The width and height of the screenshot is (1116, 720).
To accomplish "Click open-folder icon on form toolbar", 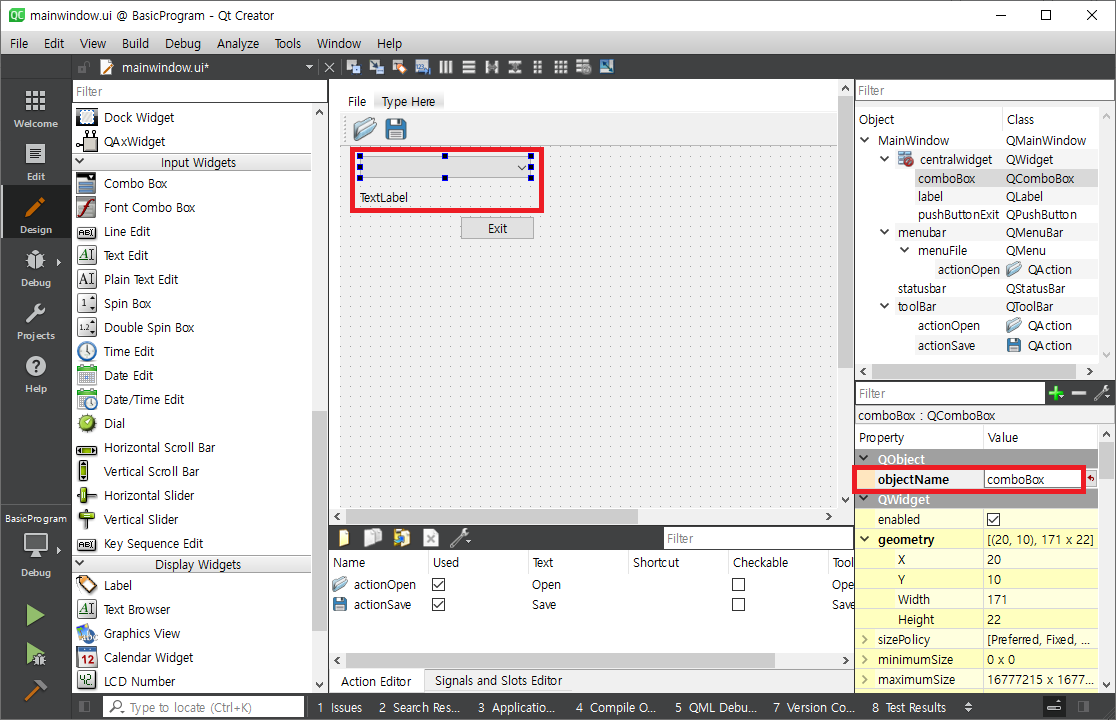I will pos(365,129).
